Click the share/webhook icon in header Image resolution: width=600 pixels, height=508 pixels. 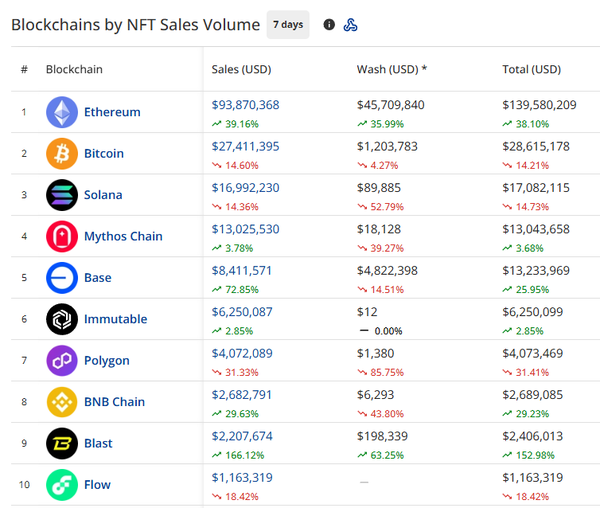[x=351, y=25]
